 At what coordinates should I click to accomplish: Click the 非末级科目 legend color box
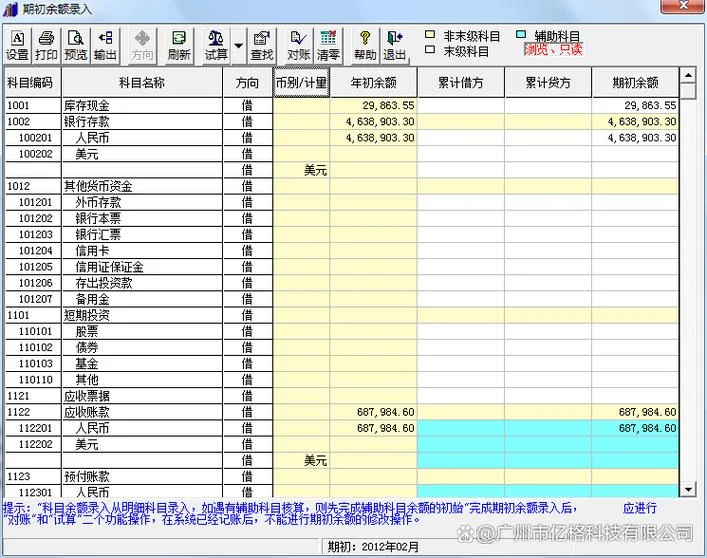point(431,34)
